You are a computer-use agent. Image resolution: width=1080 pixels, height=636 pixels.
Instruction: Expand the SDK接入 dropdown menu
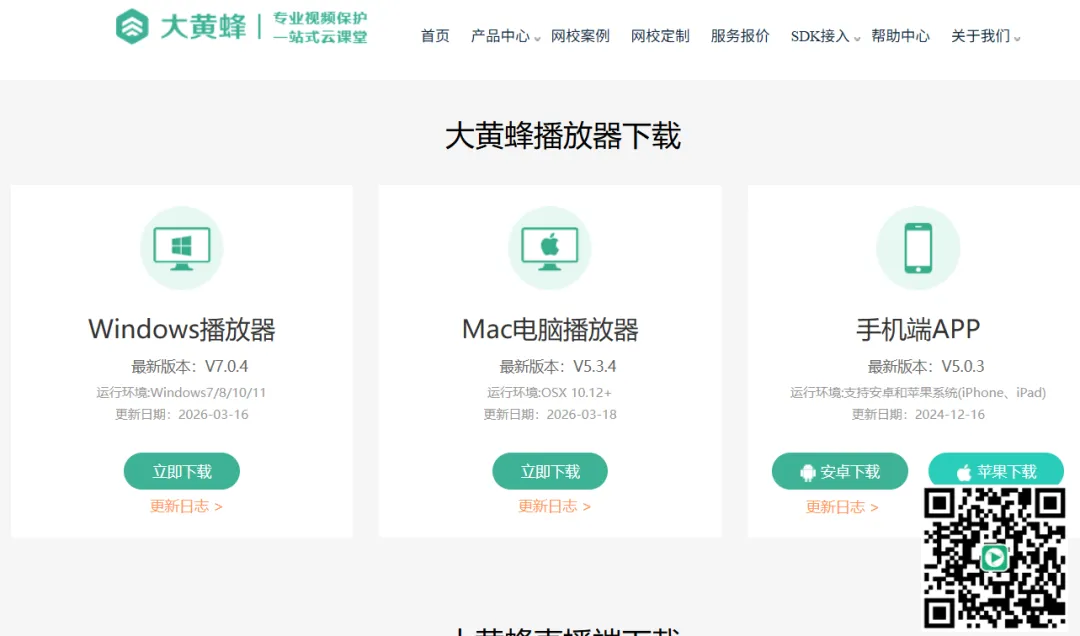pyautogui.click(x=825, y=36)
